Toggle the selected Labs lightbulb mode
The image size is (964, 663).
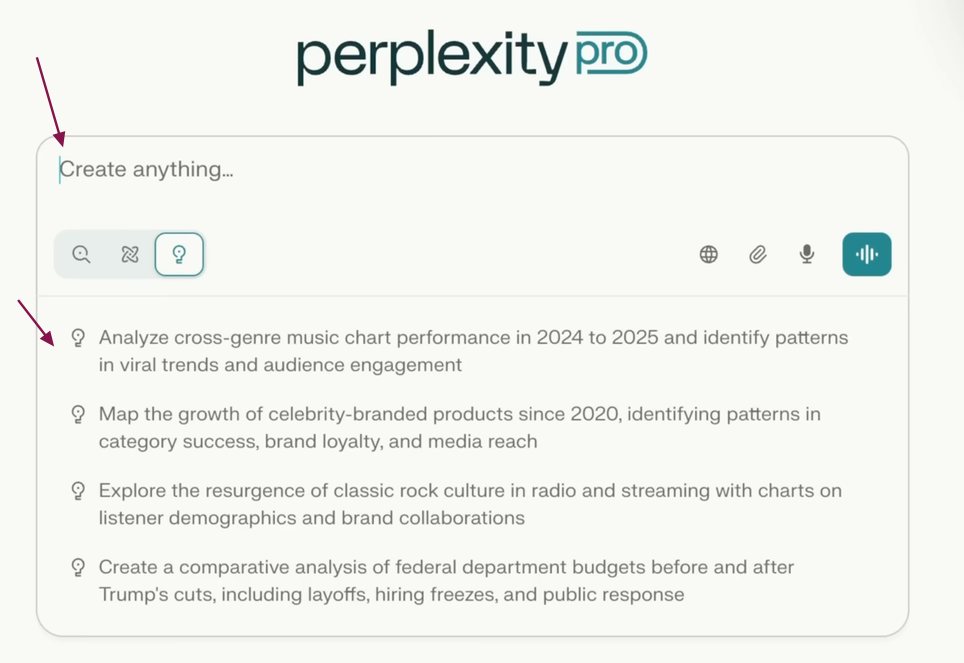[x=179, y=254]
